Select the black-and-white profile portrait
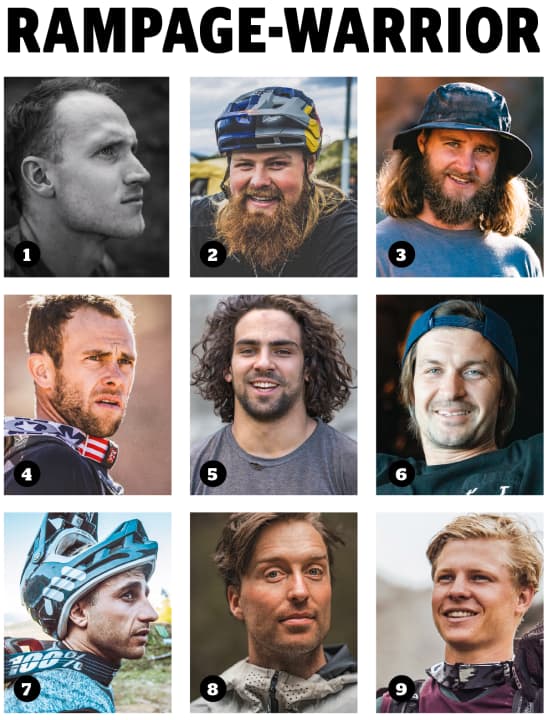Image resolution: width=548 pixels, height=720 pixels. [x=87, y=177]
